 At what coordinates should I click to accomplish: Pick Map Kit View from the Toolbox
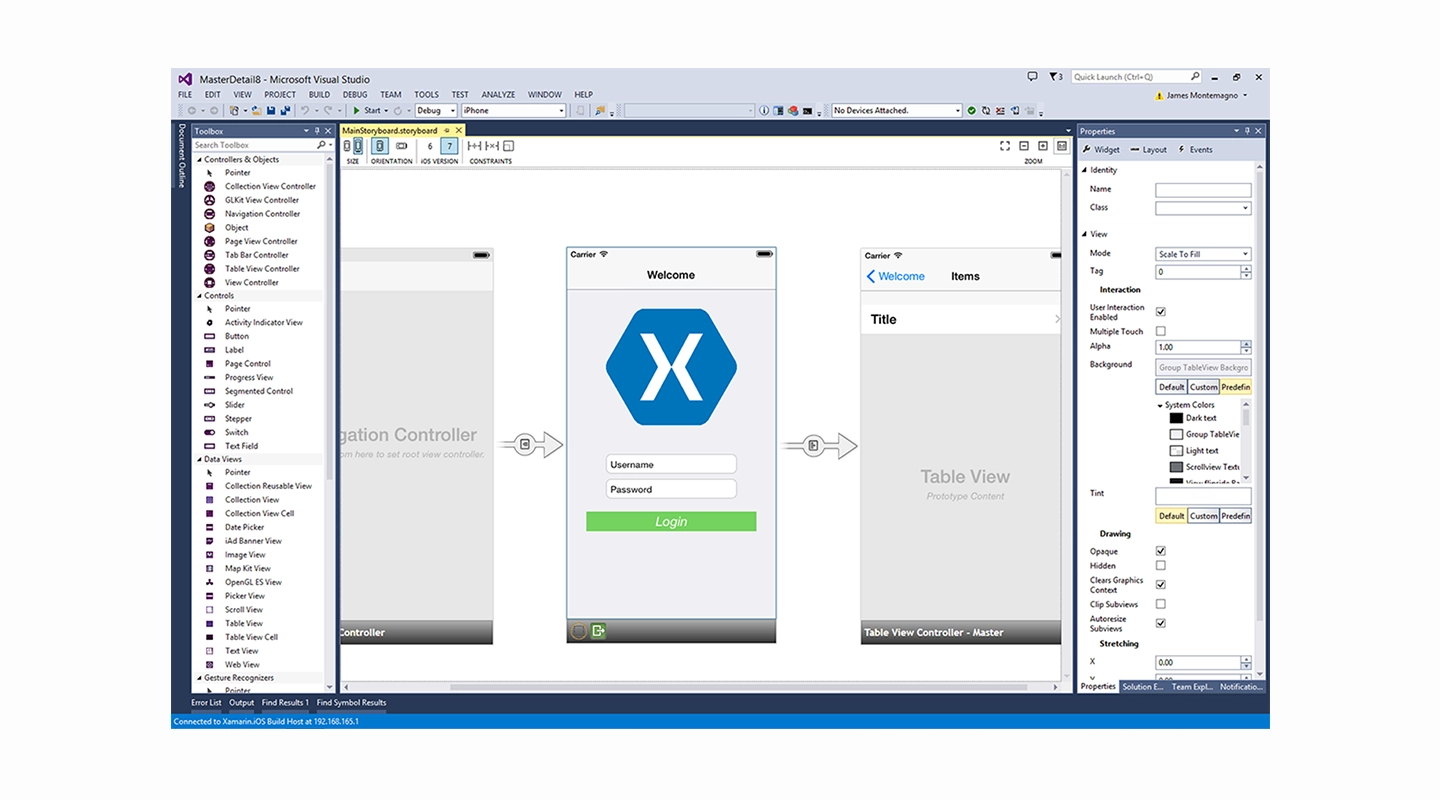coord(247,568)
